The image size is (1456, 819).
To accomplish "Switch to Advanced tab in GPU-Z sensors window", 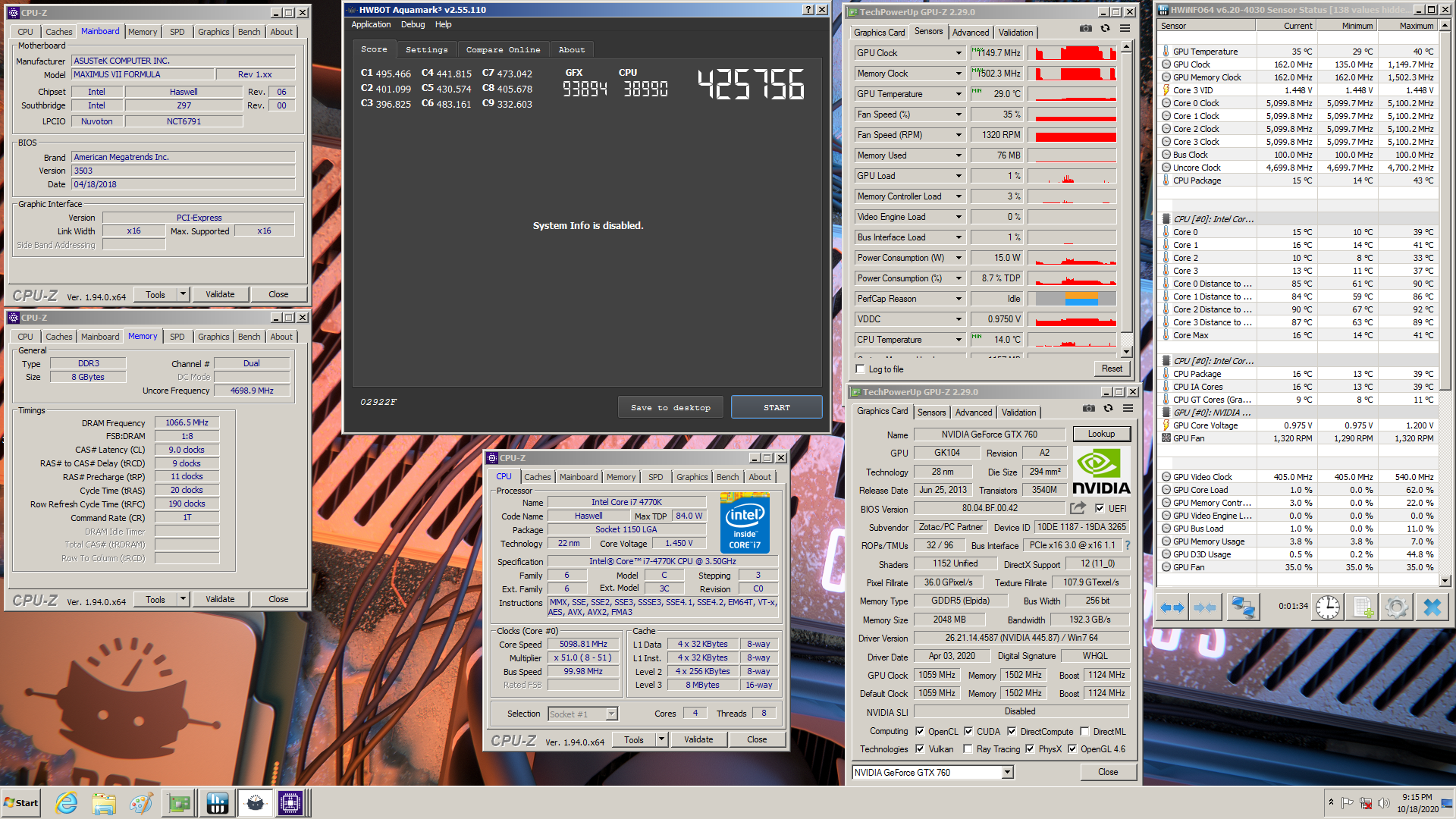I will point(971,33).
